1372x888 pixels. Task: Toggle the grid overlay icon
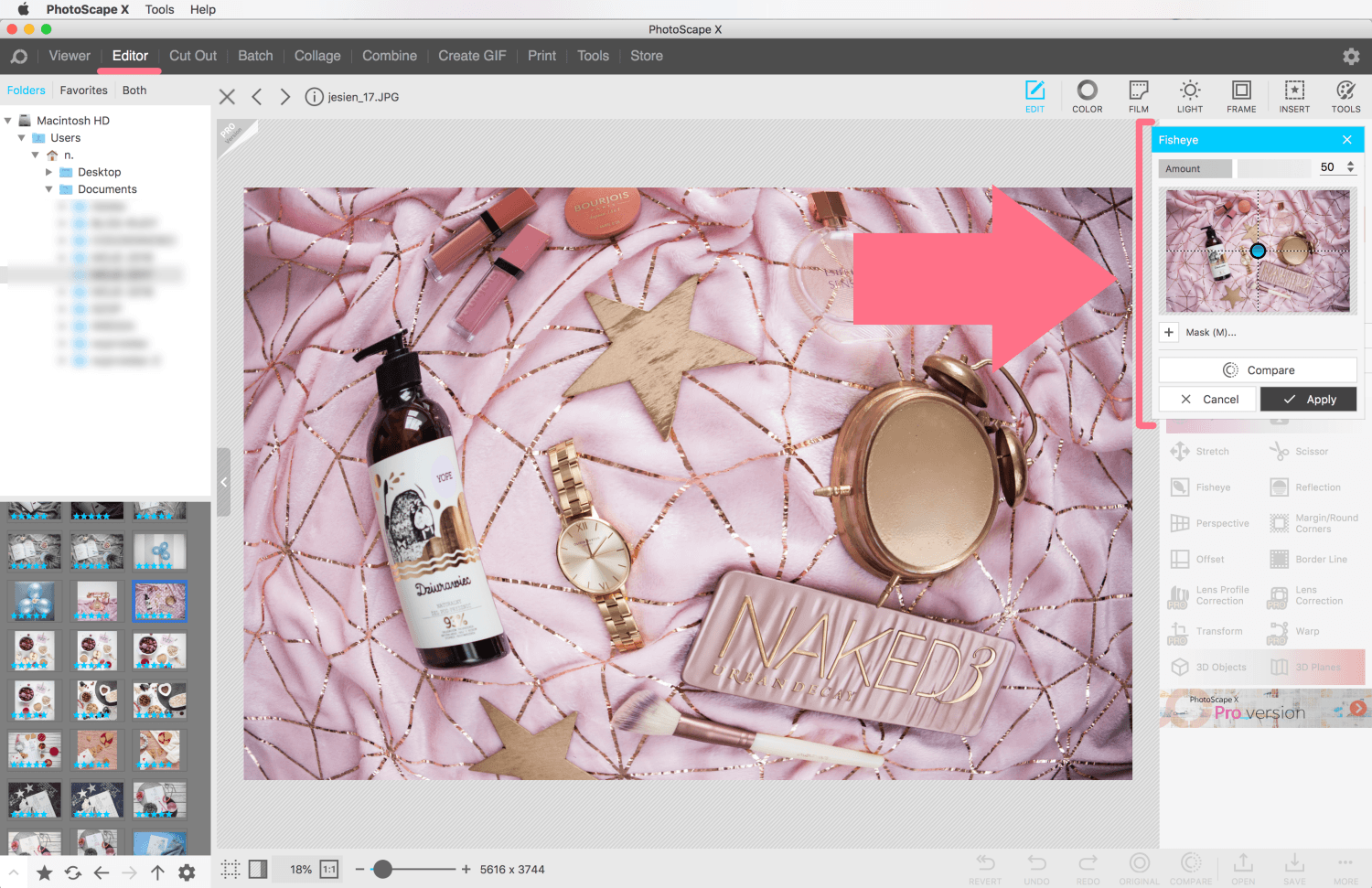point(230,870)
